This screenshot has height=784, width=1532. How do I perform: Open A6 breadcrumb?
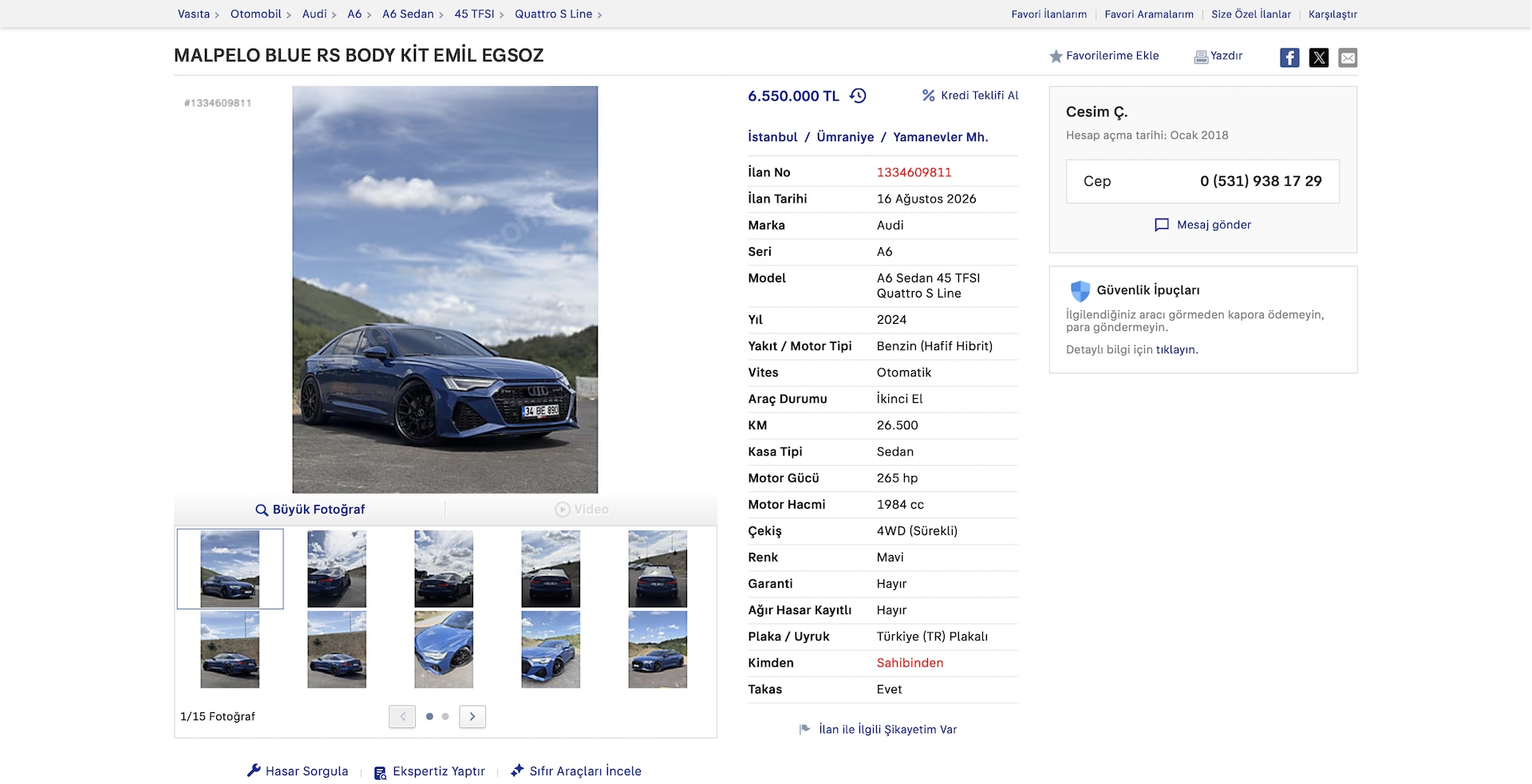tap(354, 14)
